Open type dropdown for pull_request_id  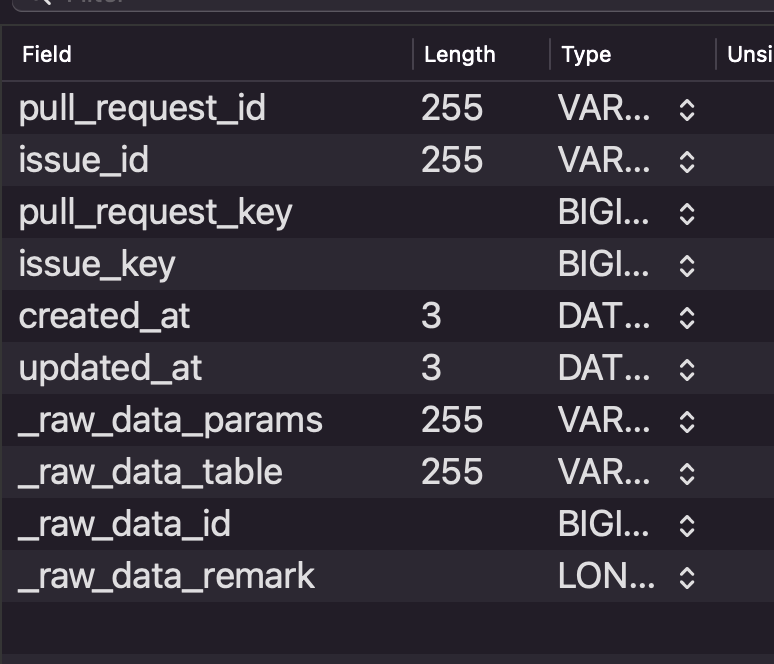(x=687, y=110)
